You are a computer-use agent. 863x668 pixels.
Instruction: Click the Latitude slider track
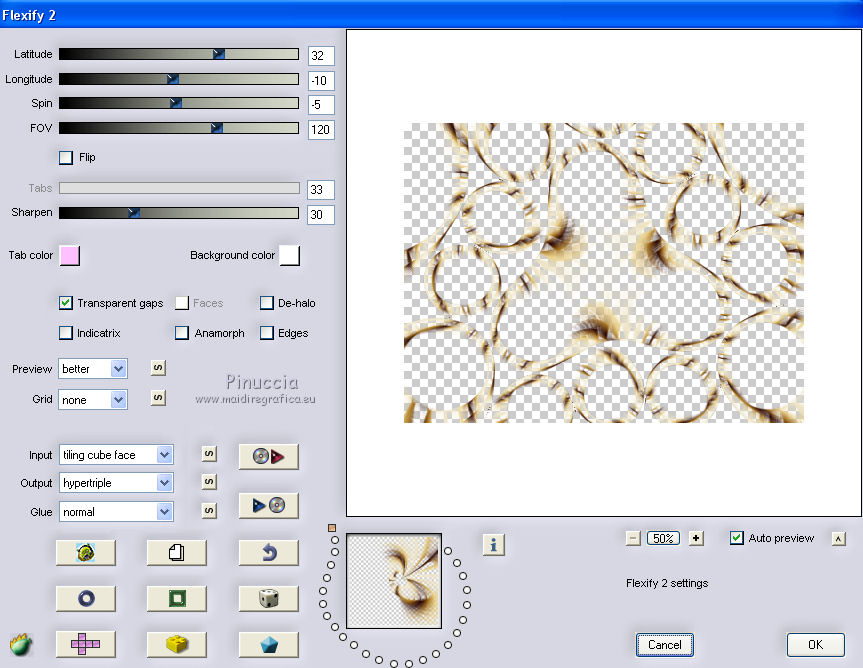[x=179, y=54]
